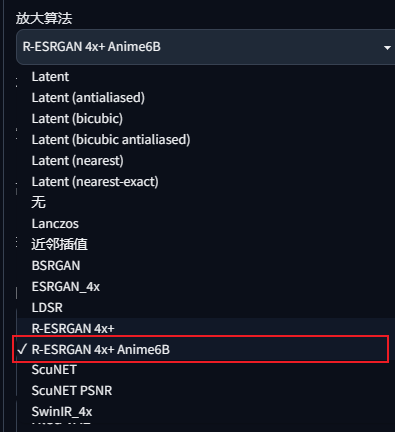Select Latent (bicubic) upscaler
The height and width of the screenshot is (432, 395).
coord(206,119)
